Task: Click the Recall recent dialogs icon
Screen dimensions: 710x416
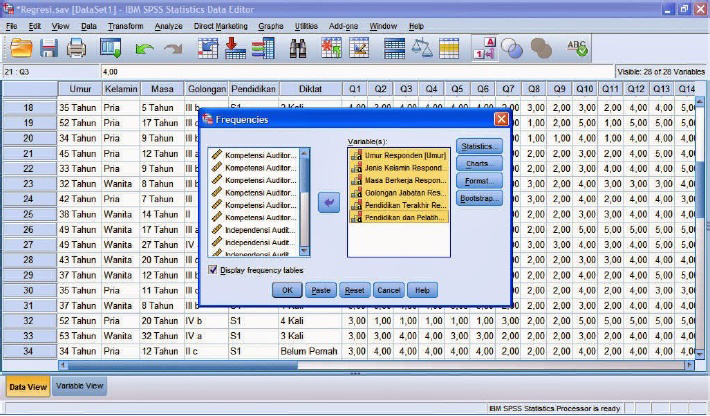Action: [x=111, y=47]
